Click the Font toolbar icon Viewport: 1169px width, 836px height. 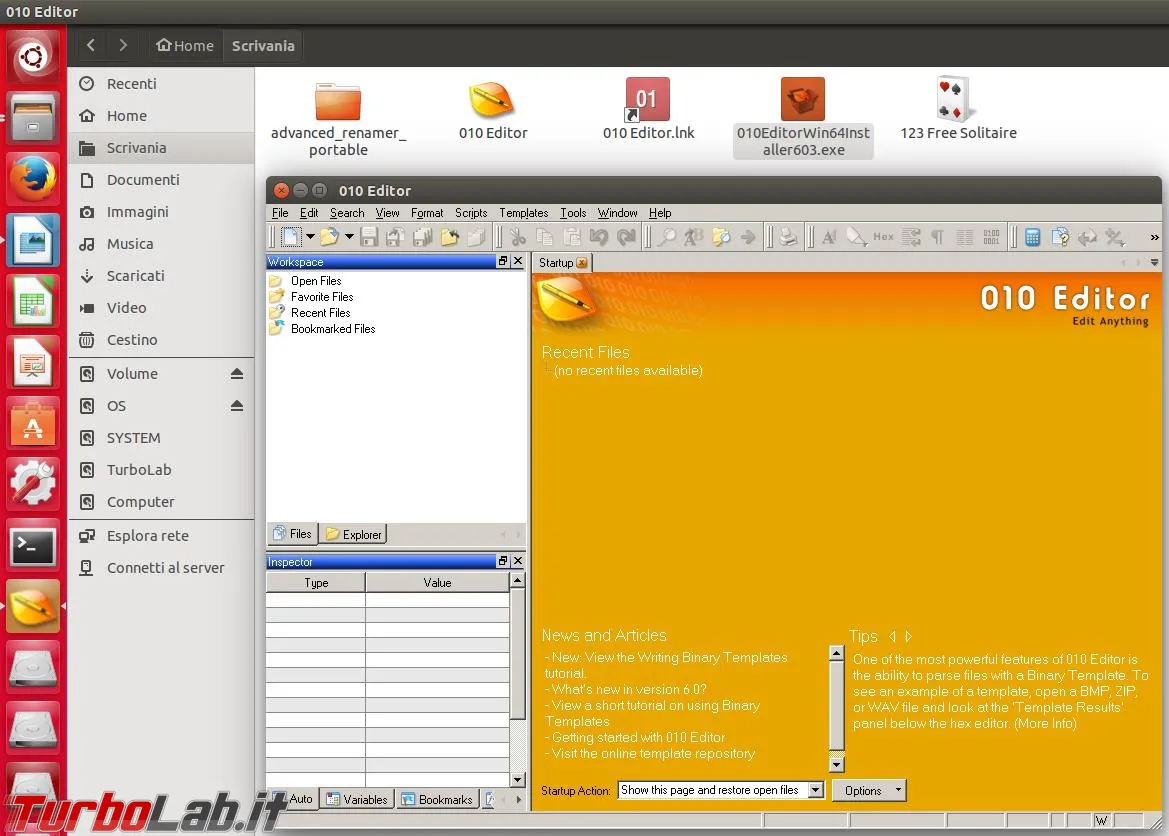click(x=829, y=237)
